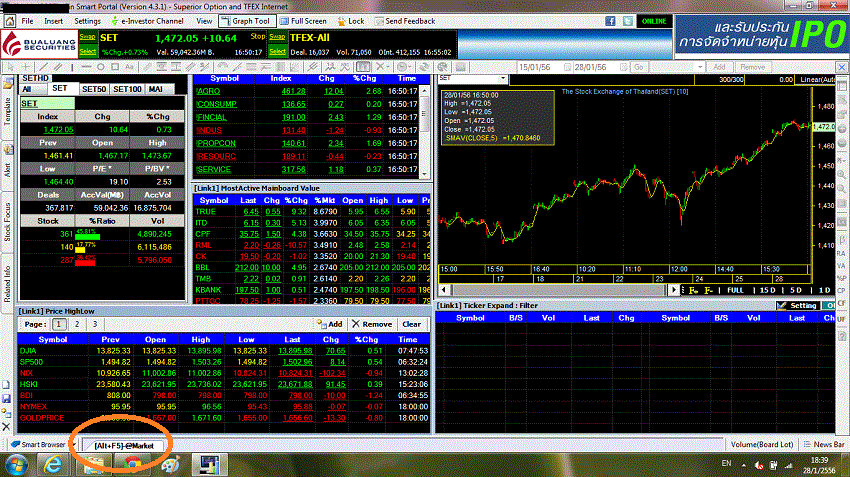
Task: Switch to SET50 tab
Action: coord(94,89)
